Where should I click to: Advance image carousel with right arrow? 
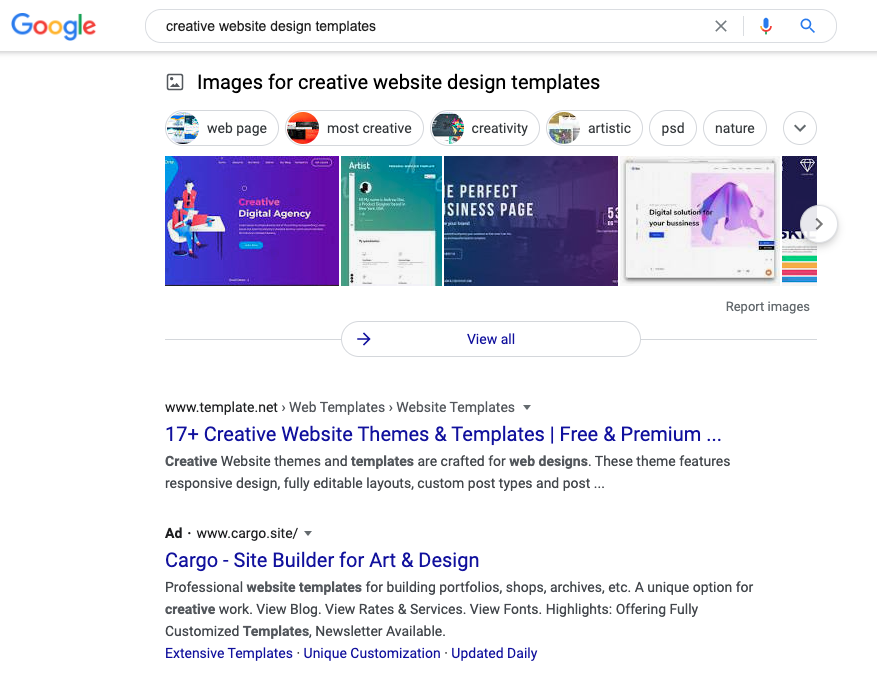click(x=819, y=224)
